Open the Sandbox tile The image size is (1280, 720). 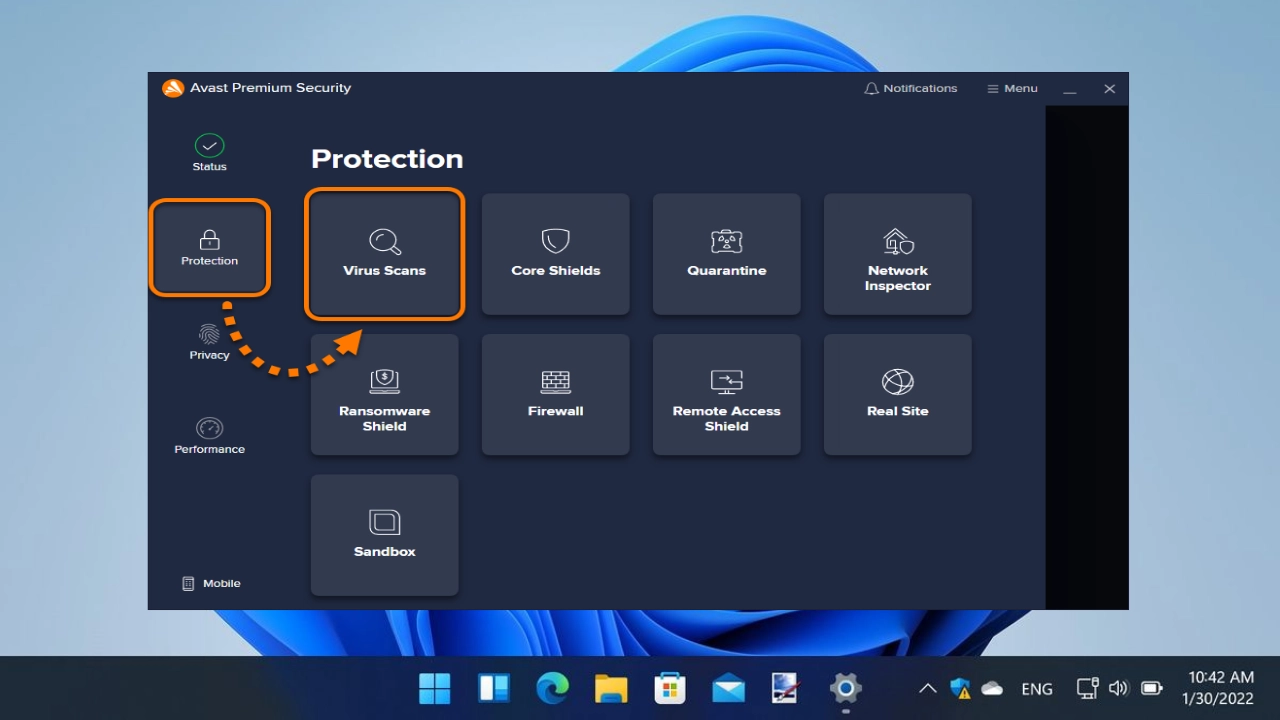click(x=385, y=535)
